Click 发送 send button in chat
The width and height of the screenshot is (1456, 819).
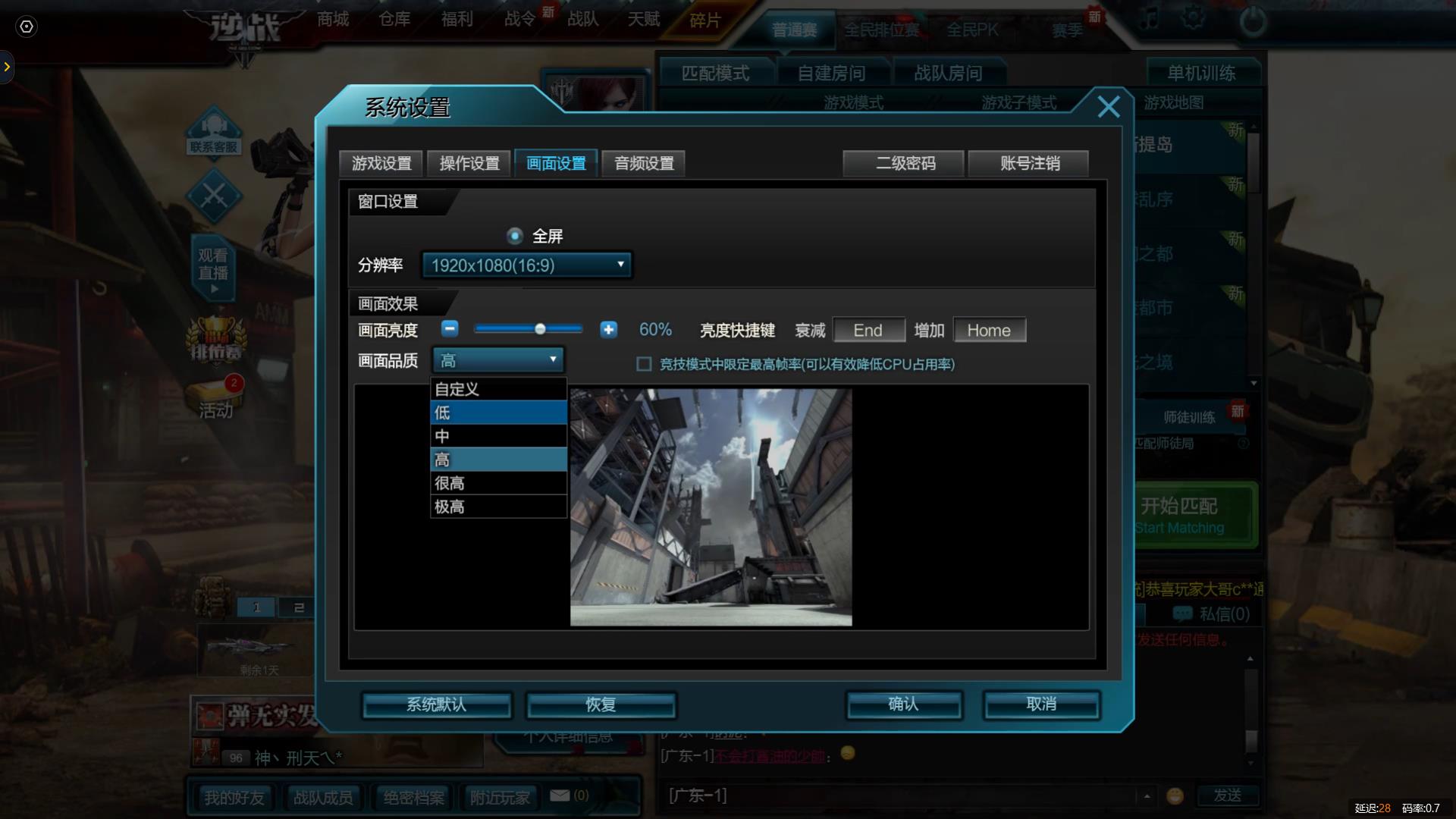pos(1228,795)
